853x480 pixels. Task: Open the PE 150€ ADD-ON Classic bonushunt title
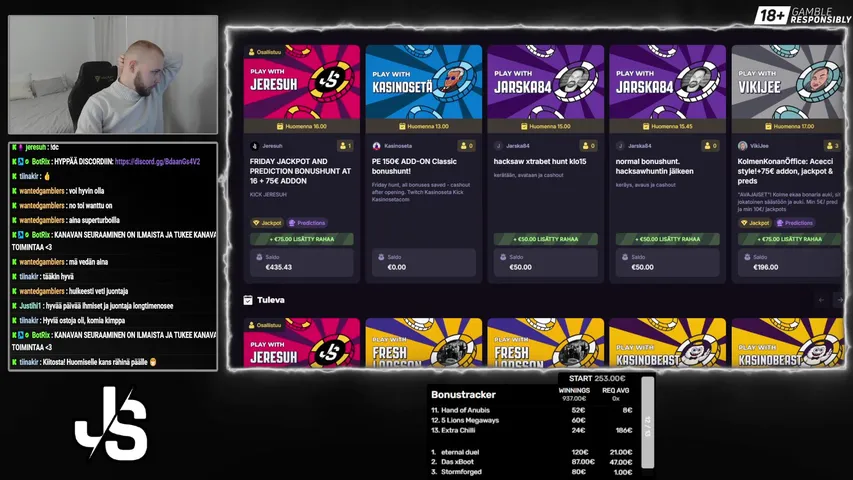pos(415,167)
